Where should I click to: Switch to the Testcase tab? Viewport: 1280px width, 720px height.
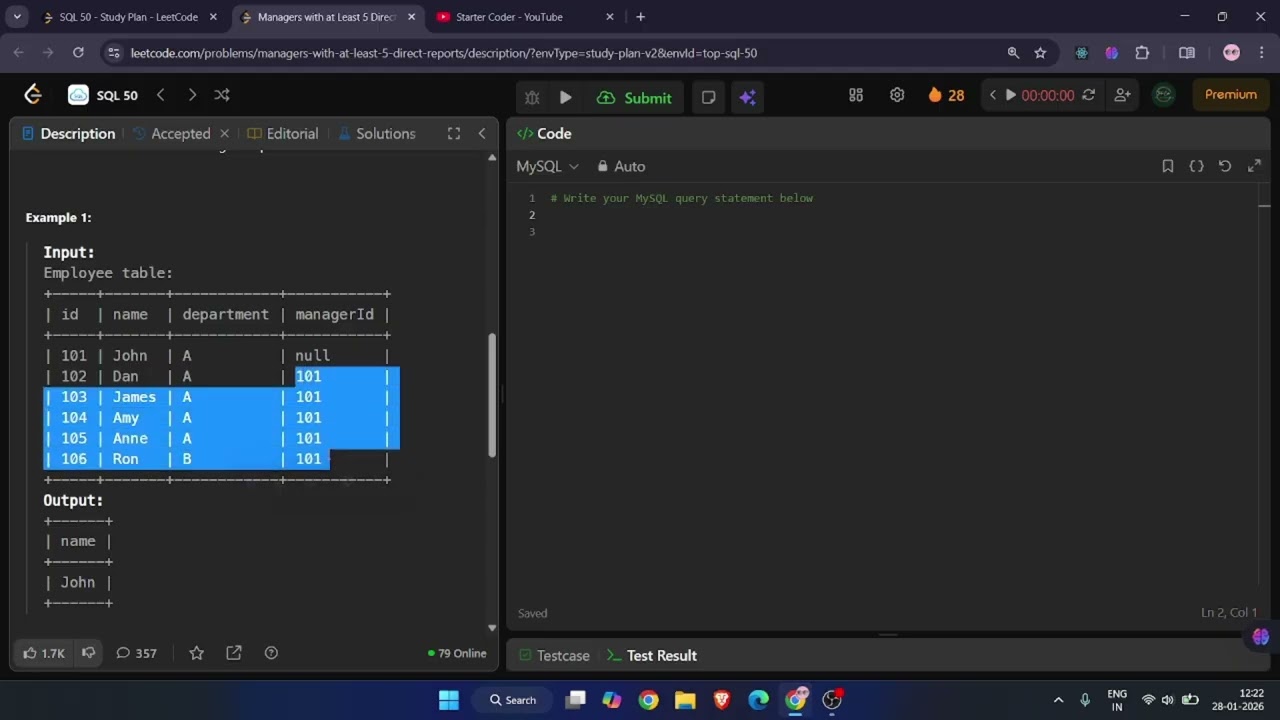coord(554,656)
